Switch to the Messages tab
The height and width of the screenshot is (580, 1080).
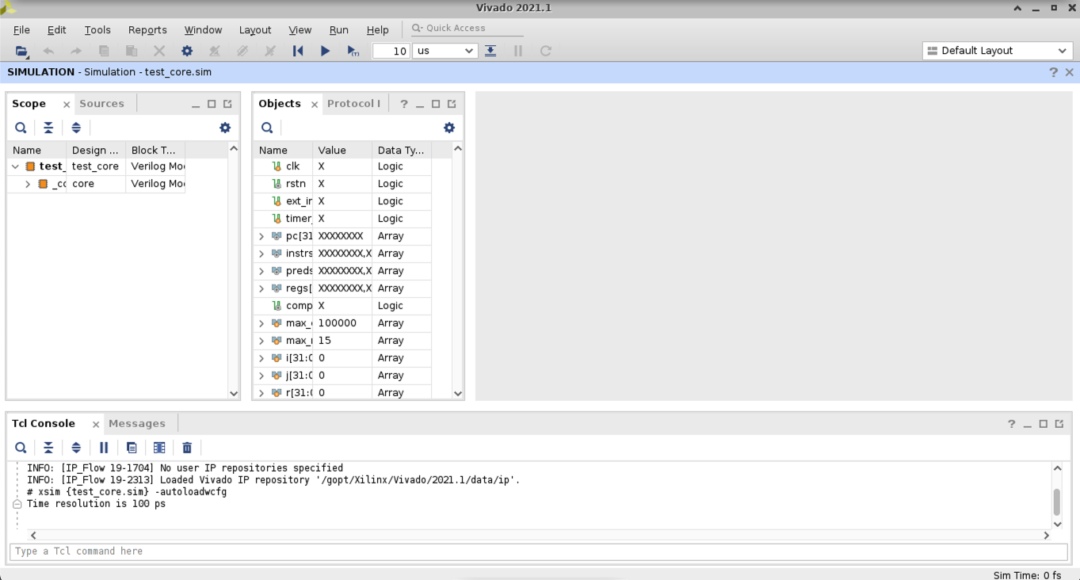point(137,423)
